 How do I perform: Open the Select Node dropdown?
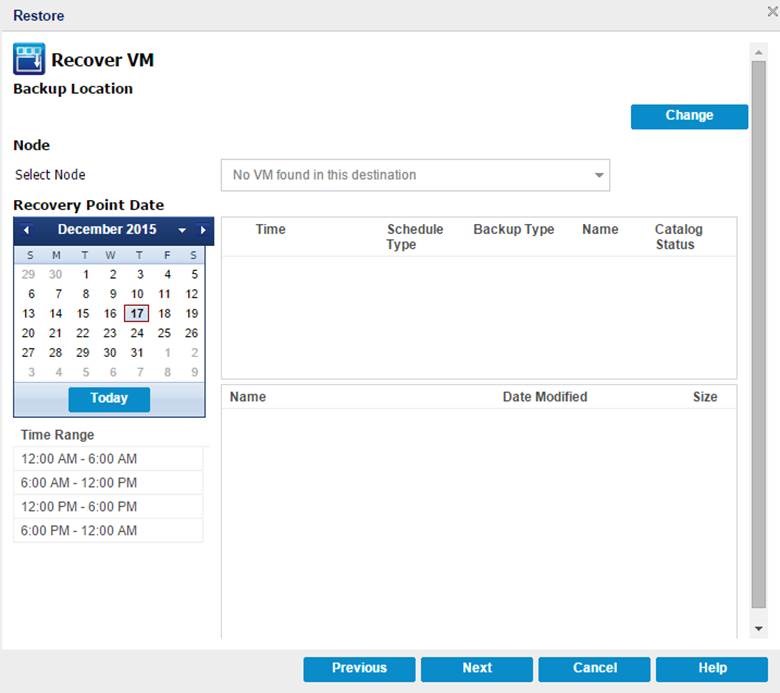pos(415,175)
